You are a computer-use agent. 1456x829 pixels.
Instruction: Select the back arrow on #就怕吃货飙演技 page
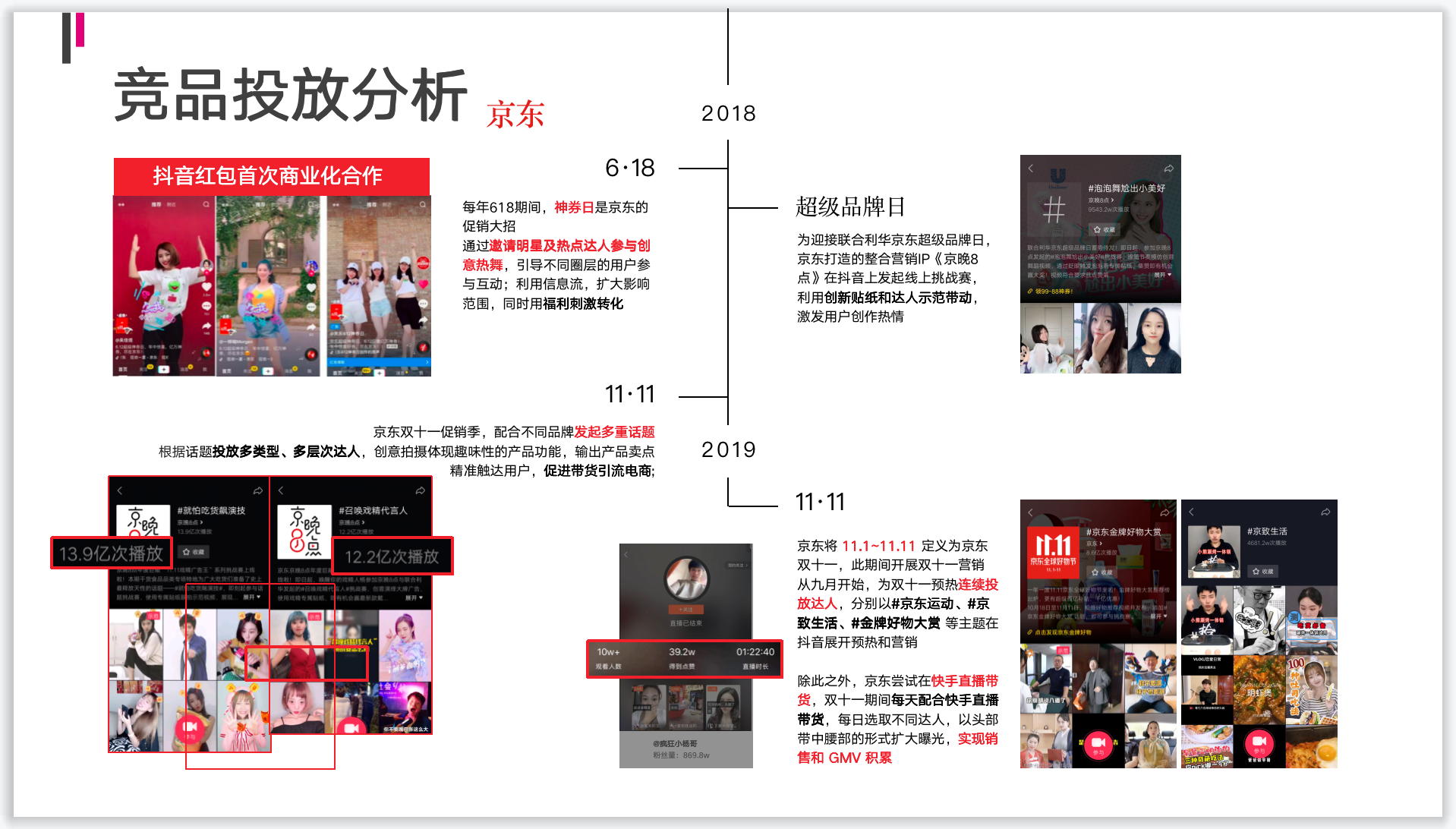[x=120, y=491]
